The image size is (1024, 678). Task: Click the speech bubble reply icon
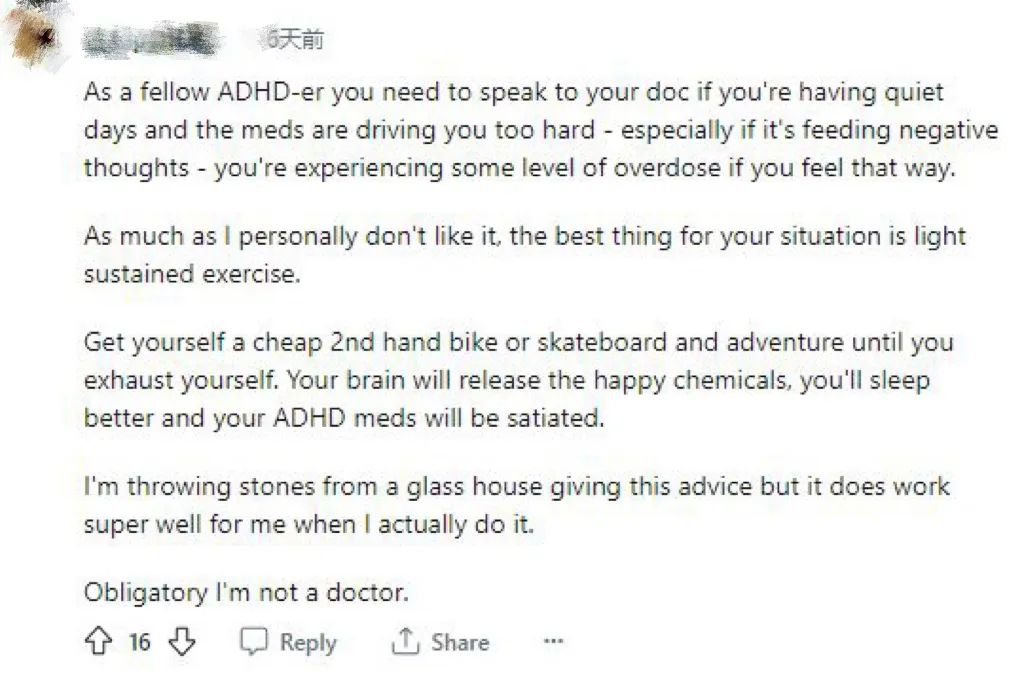coord(255,641)
